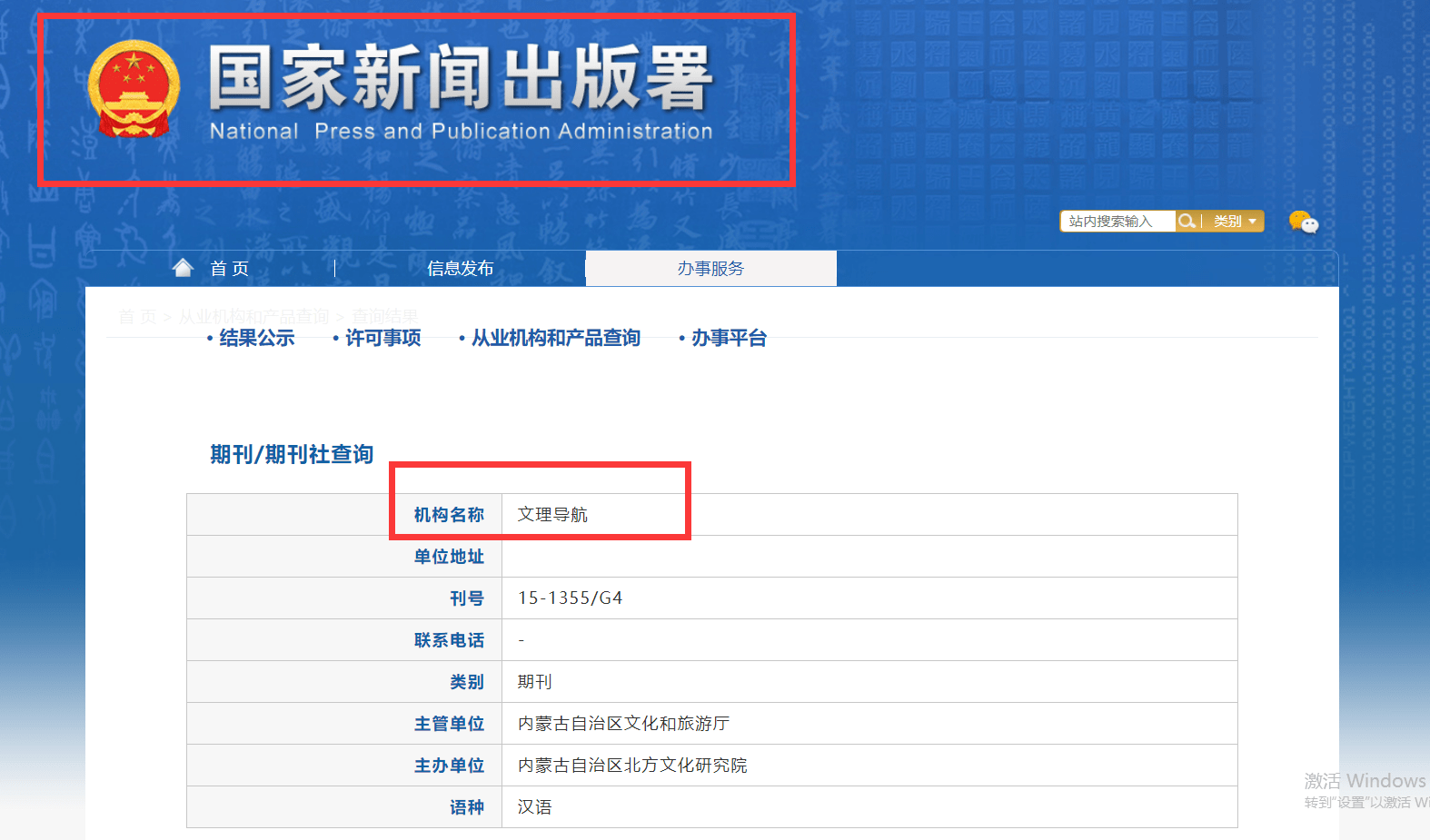Image resolution: width=1430 pixels, height=840 pixels.
Task: Click the 期刊/期刊社查询 heading
Action: point(292,454)
